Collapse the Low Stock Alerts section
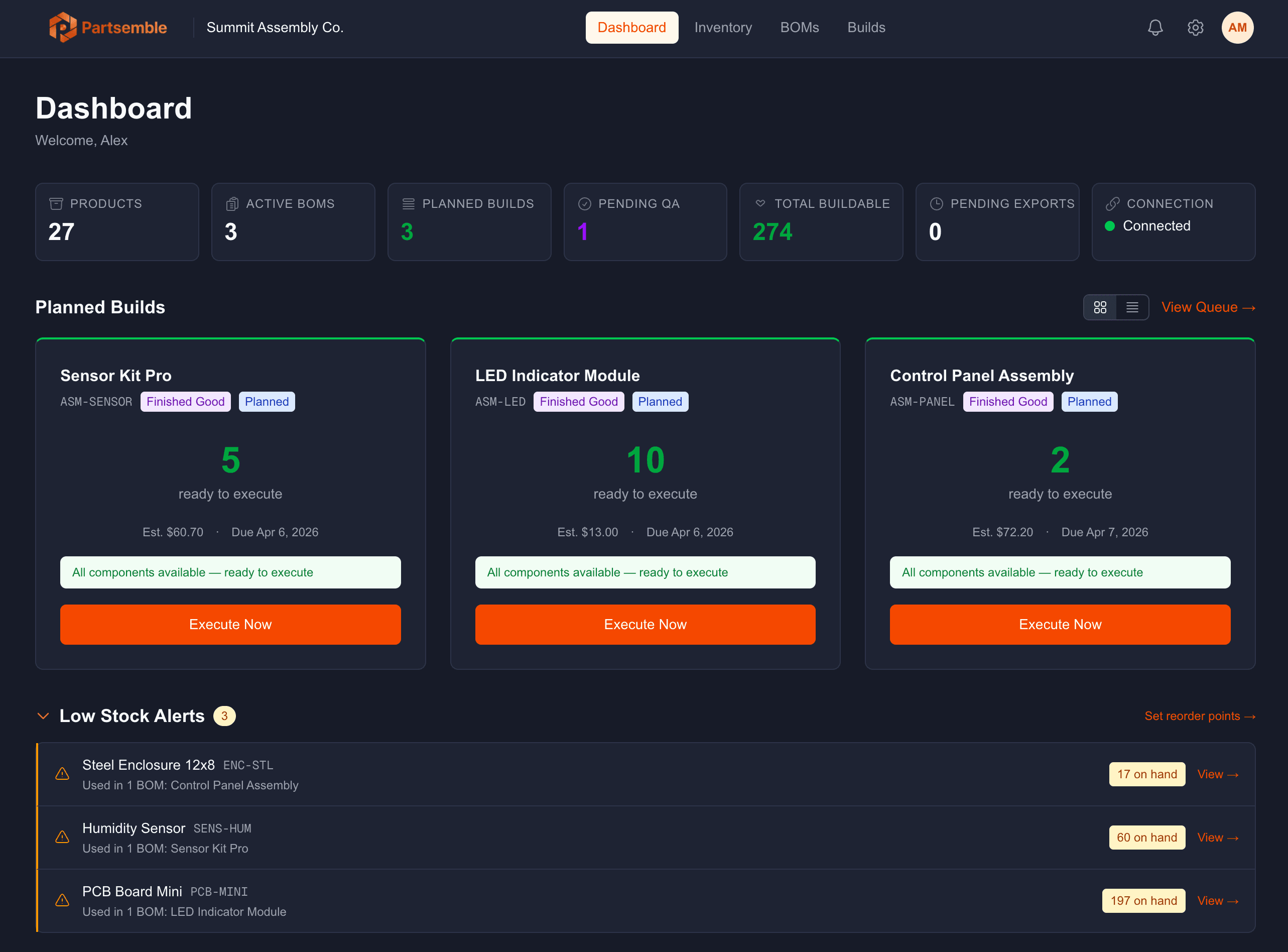This screenshot has width=1288, height=952. coord(43,716)
